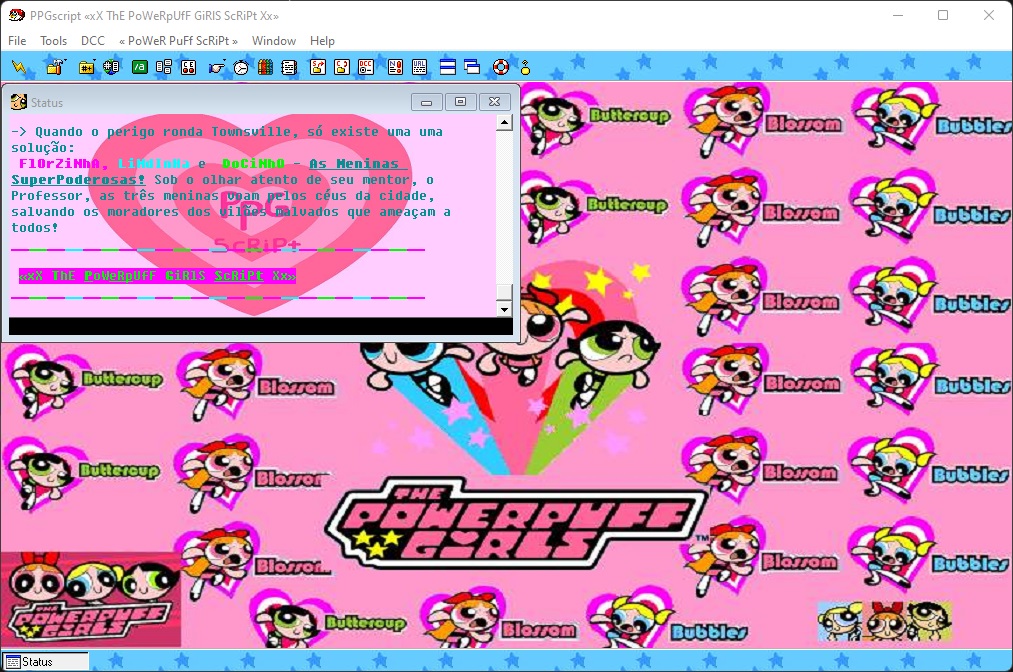Minimize the Status window
1013x672 pixels.
click(x=427, y=102)
